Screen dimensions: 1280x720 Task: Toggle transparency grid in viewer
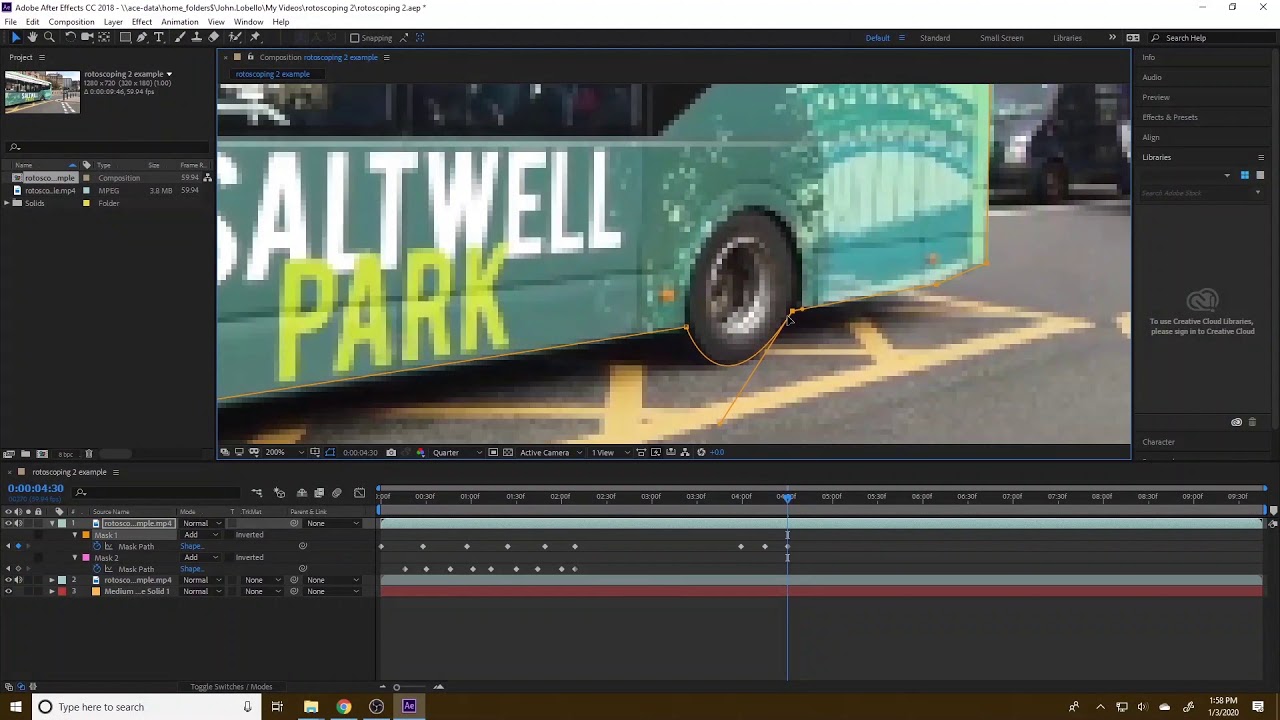coord(508,452)
